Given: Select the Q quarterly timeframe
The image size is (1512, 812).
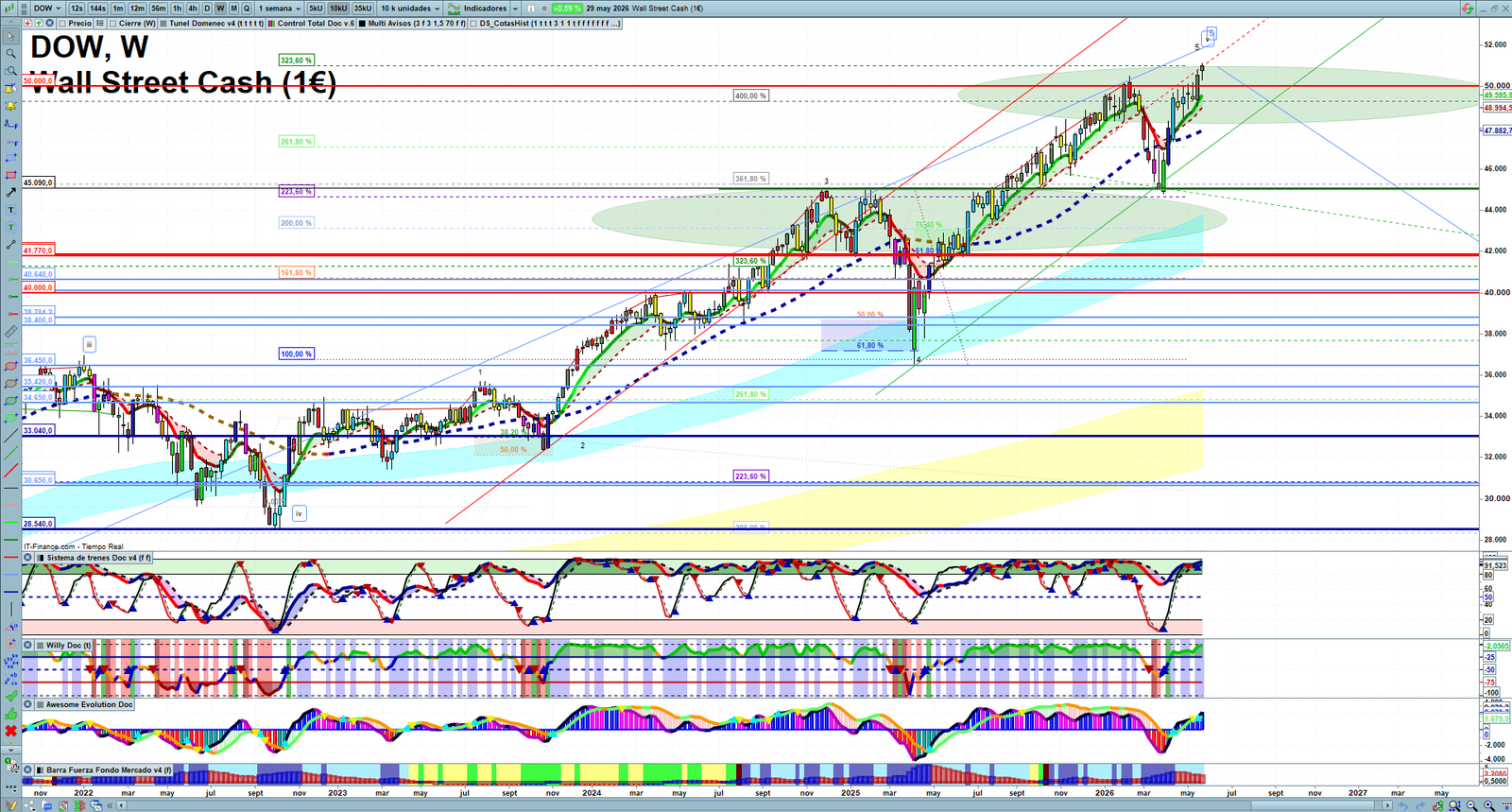Looking at the screenshot, I should tap(247, 8).
